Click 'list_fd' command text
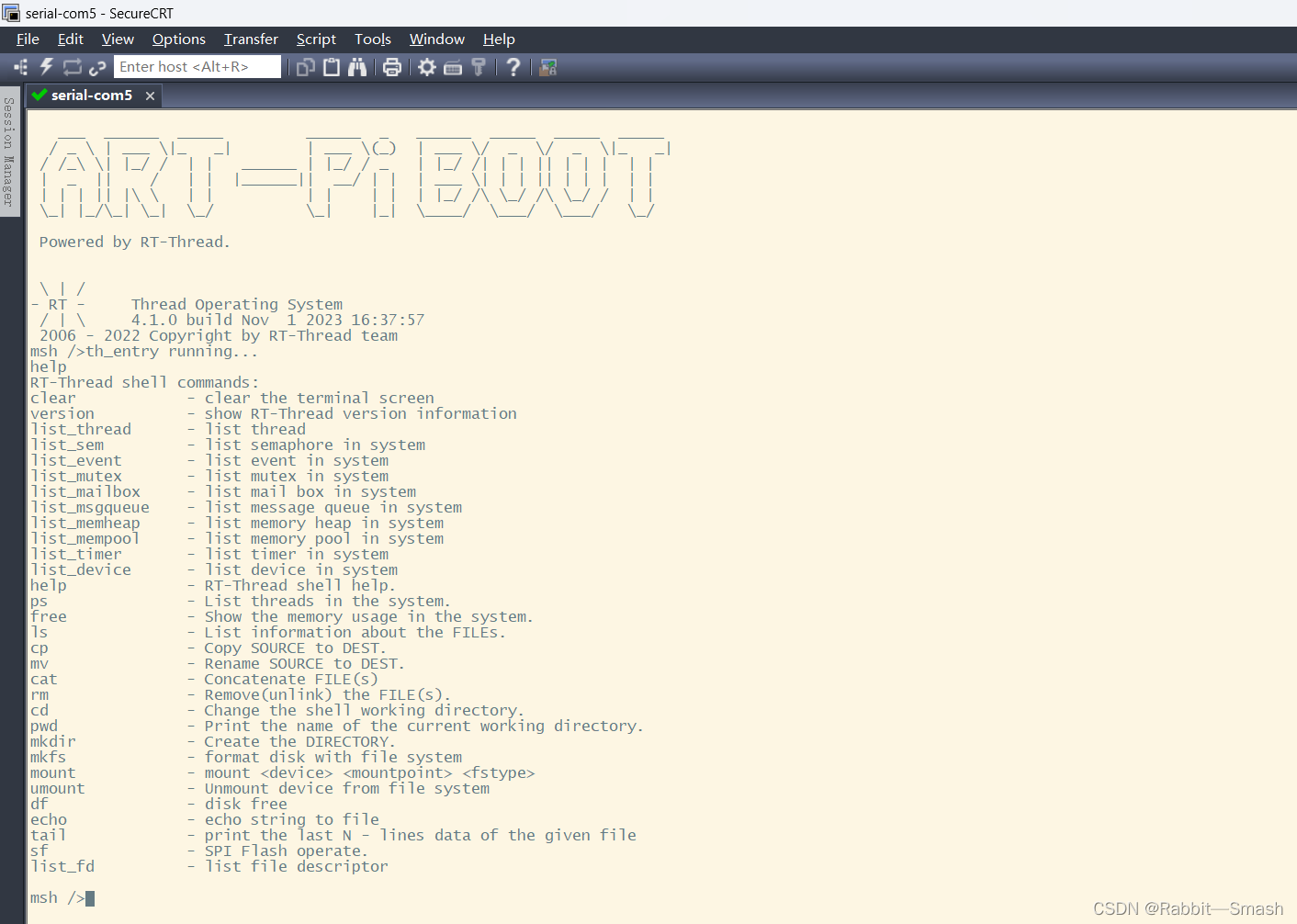 click(x=62, y=866)
